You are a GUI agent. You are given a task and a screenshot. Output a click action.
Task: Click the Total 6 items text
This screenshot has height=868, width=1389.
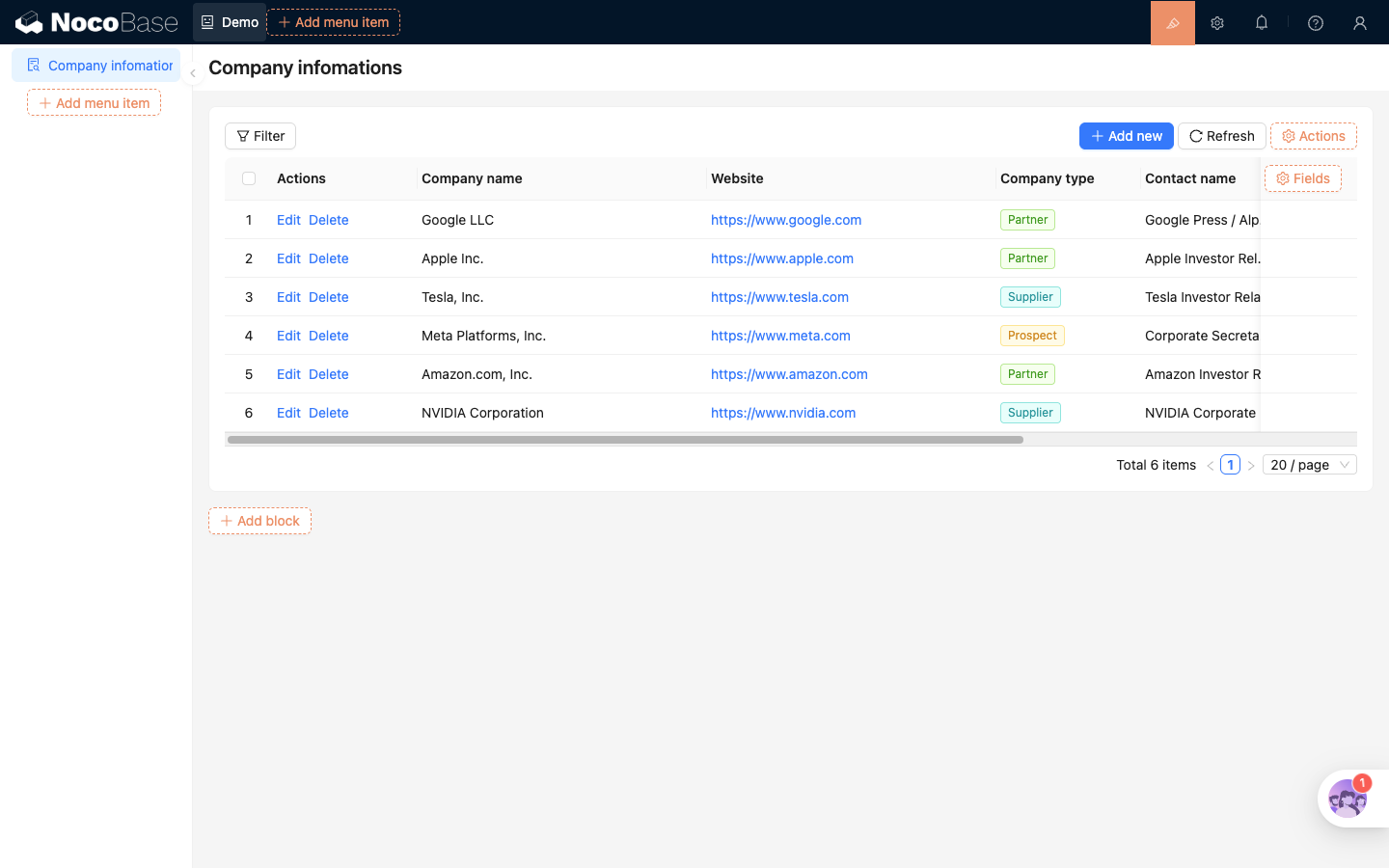pyautogui.click(x=1156, y=465)
